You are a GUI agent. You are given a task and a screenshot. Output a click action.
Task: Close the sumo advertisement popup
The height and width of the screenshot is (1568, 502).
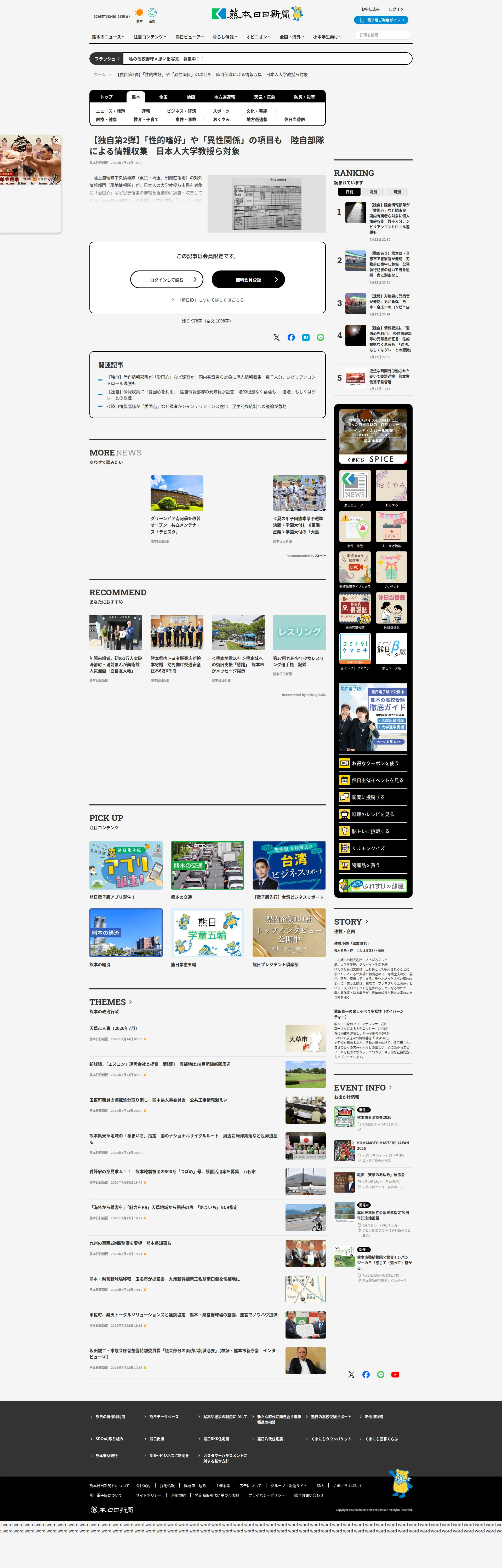[57, 140]
